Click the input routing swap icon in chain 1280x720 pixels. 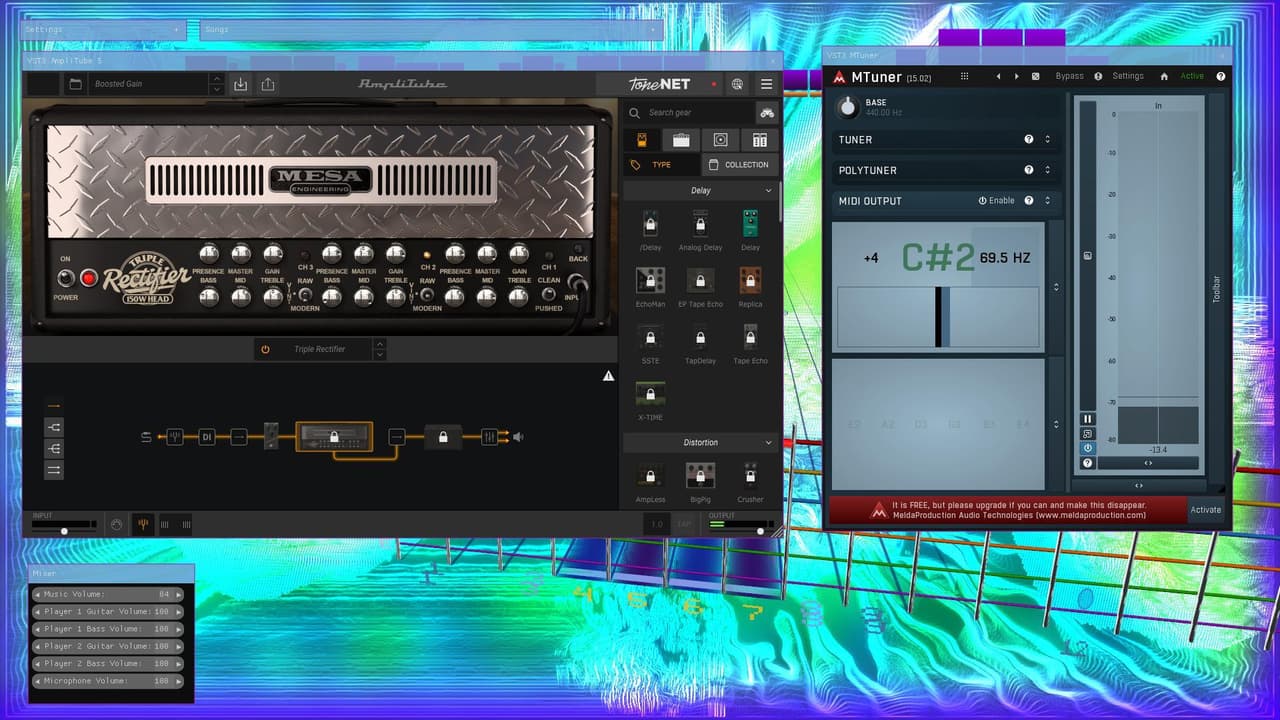click(x=147, y=437)
